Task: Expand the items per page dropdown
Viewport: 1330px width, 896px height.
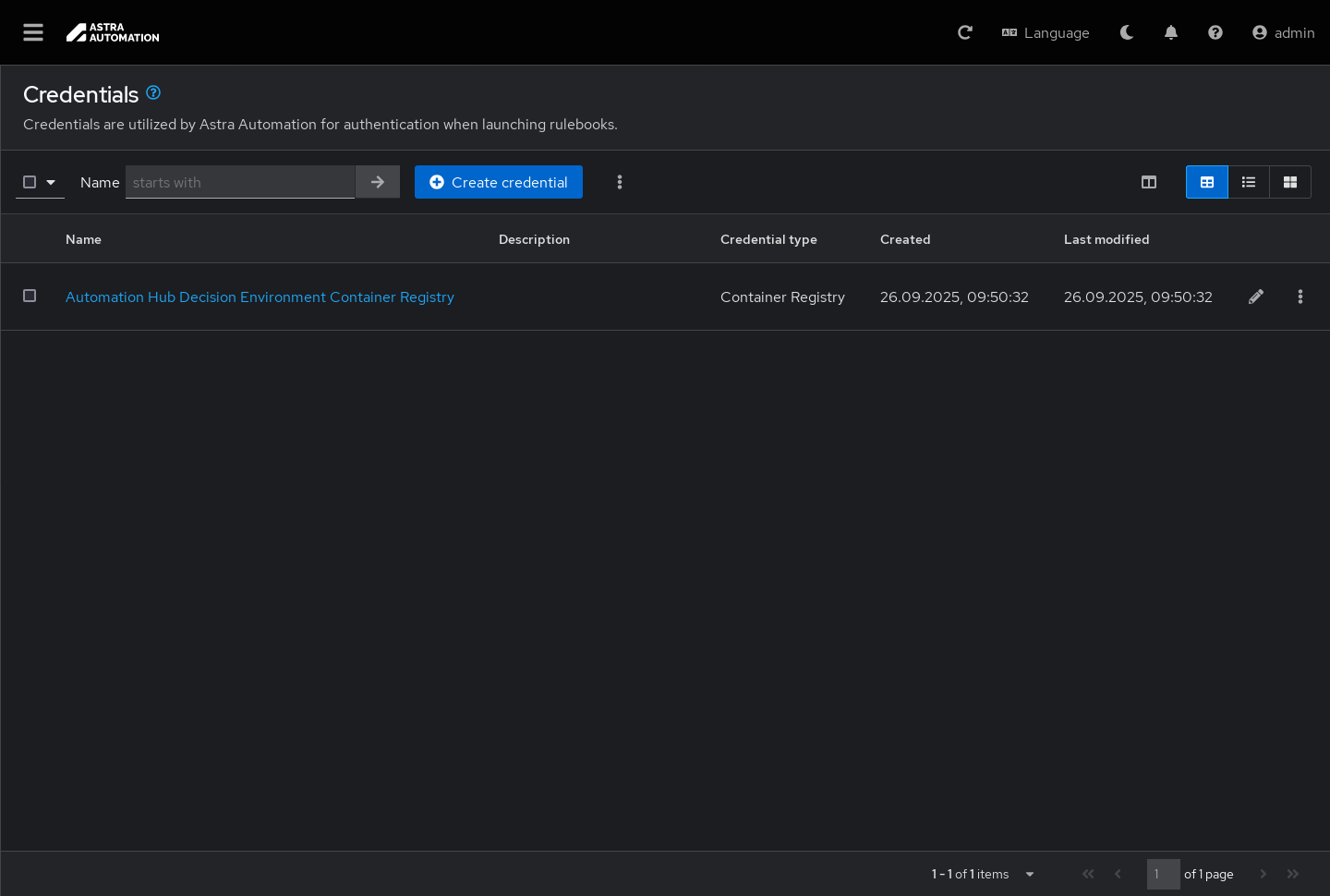Action: [x=1030, y=874]
